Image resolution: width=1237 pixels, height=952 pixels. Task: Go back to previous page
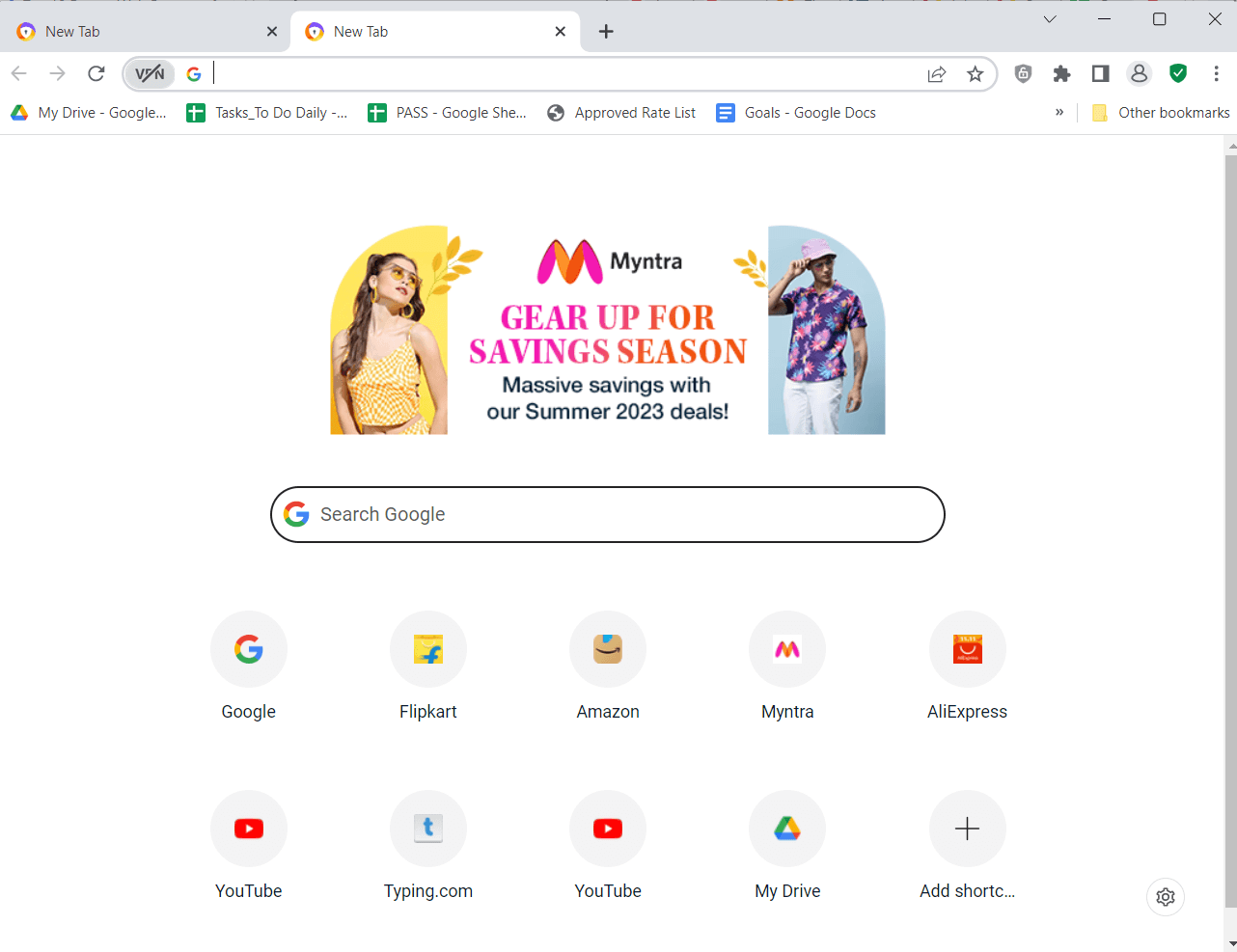pos(19,73)
